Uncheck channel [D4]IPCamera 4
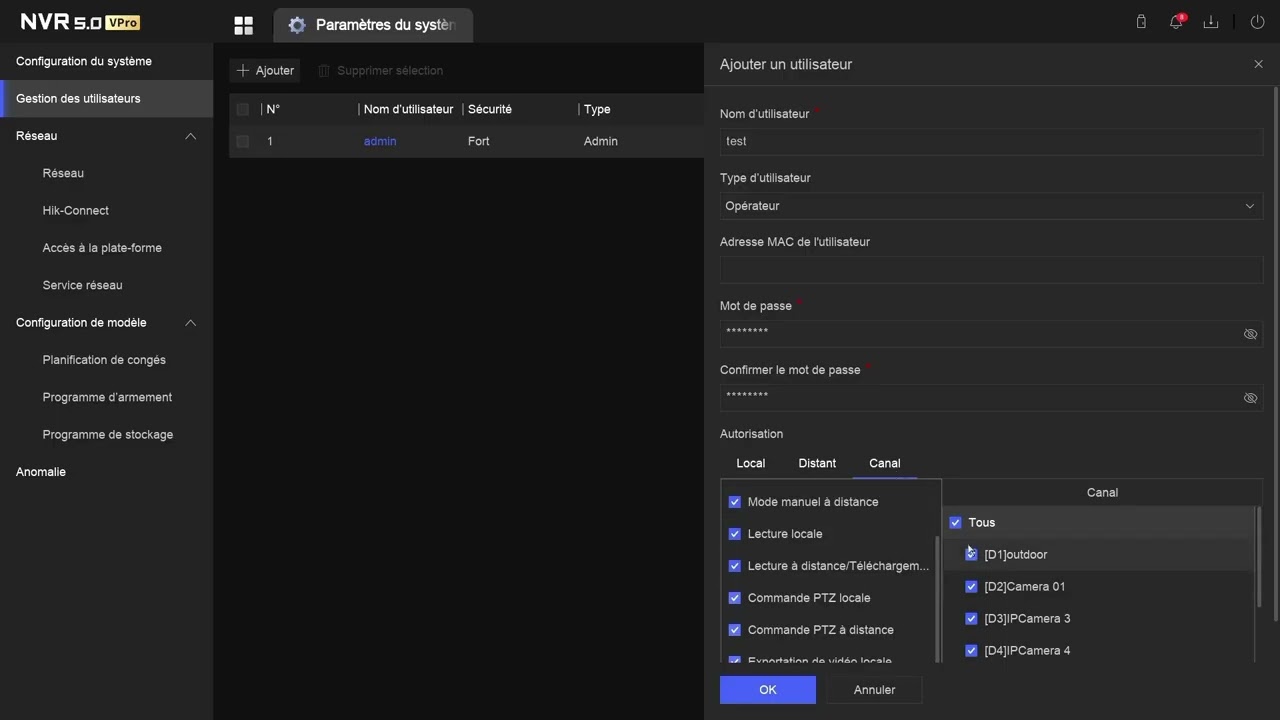 [x=971, y=650]
